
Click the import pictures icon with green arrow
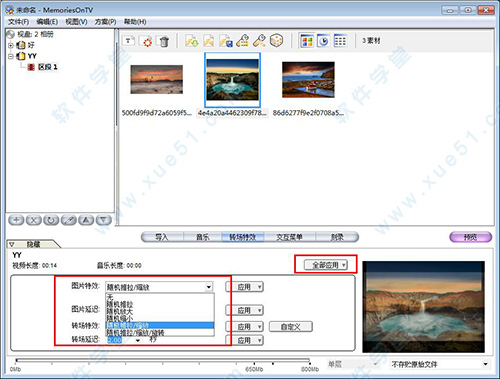click(192, 41)
